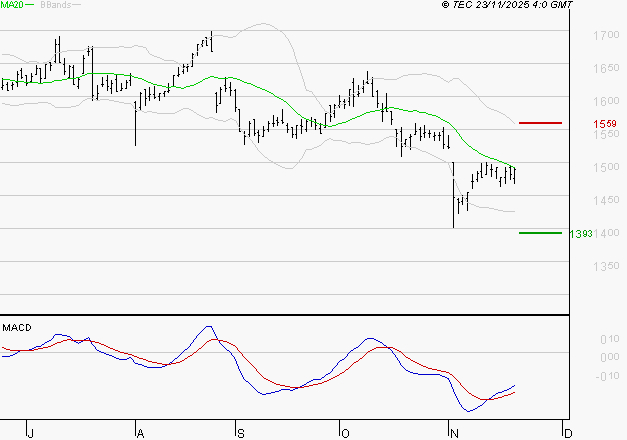Click the 000 MACD axis label
Image resolution: width=627 pixels, height=440 pixels.
click(x=610, y=357)
